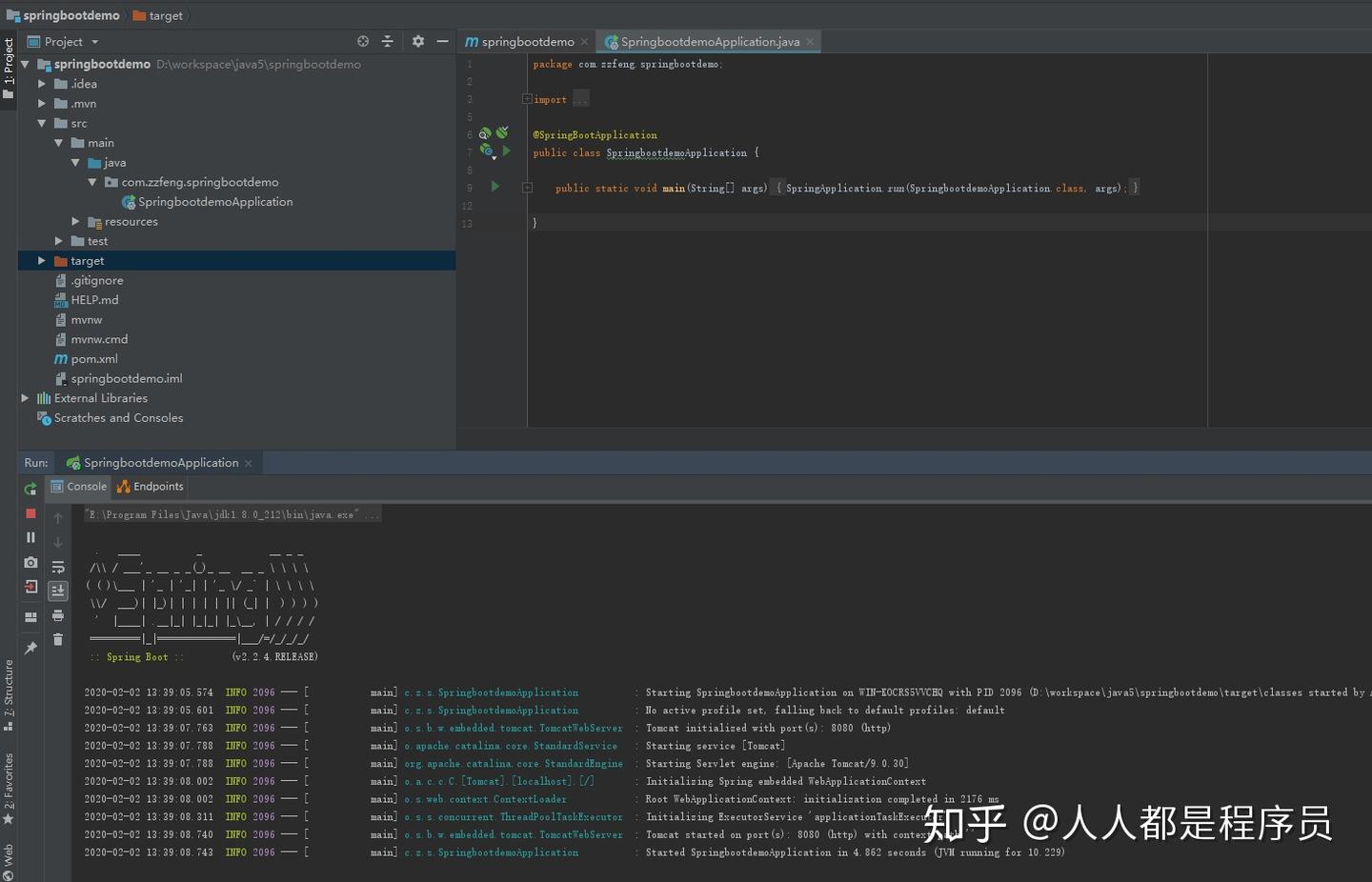Switch to the Endpoints tab

coord(151,487)
